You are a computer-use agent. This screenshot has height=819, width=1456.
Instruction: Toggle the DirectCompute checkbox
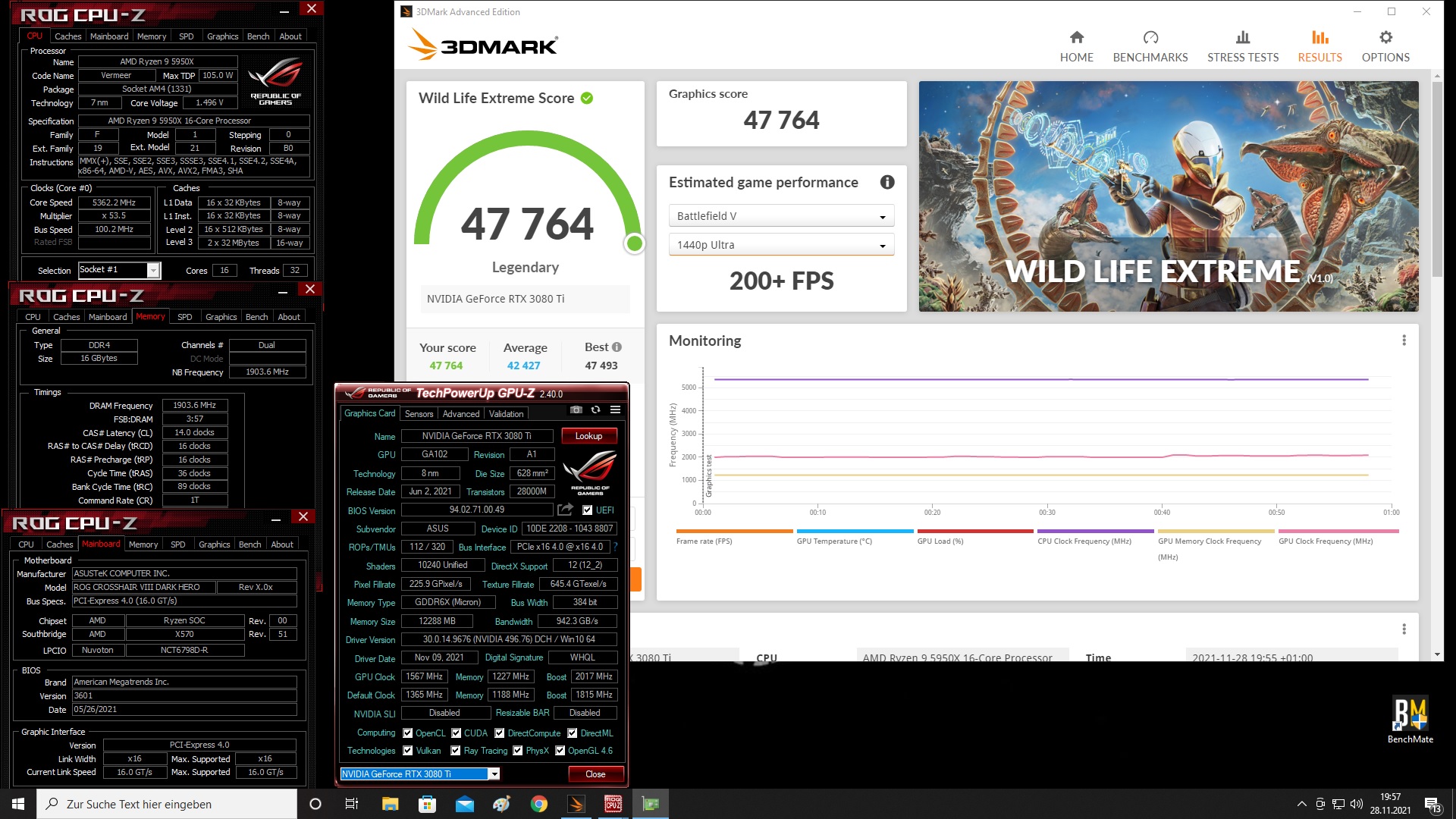(x=499, y=733)
